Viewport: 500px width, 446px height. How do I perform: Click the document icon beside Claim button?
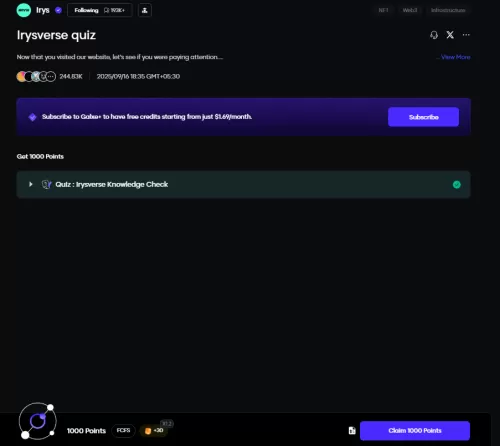point(352,431)
